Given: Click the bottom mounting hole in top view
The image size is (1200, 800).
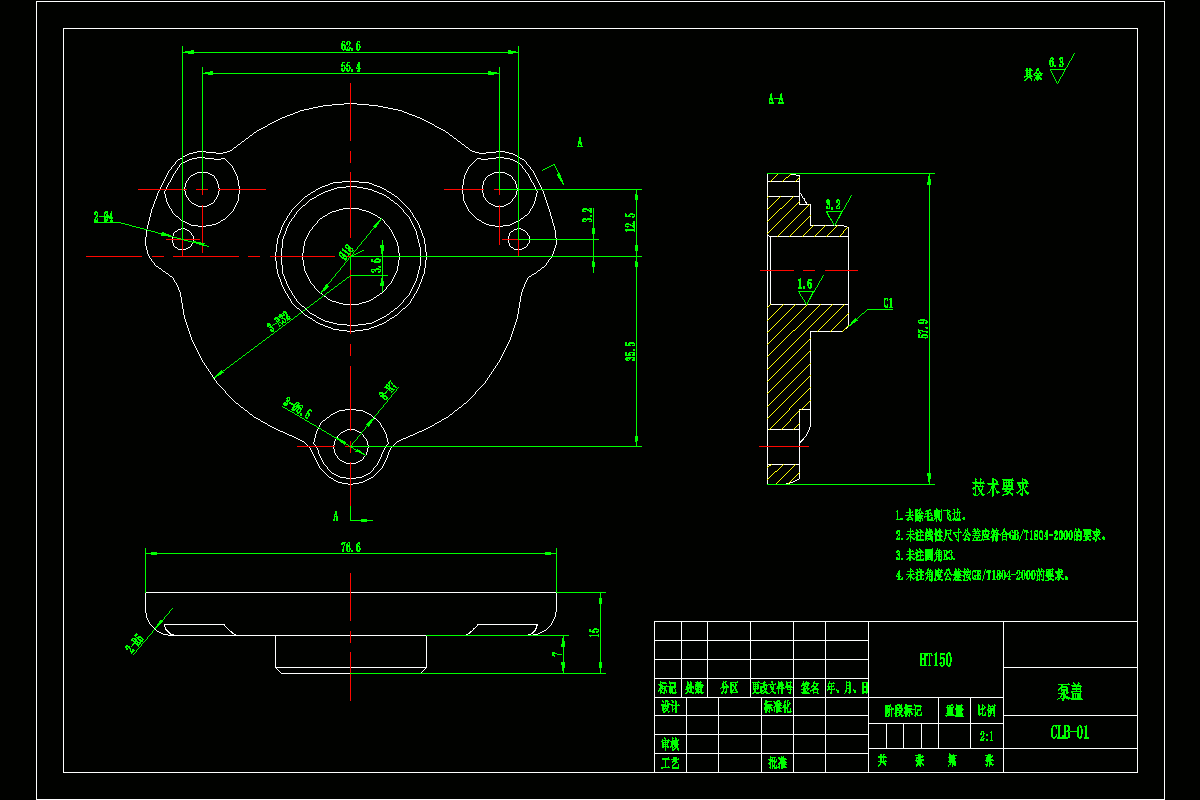Looking at the screenshot, I should (x=351, y=446).
